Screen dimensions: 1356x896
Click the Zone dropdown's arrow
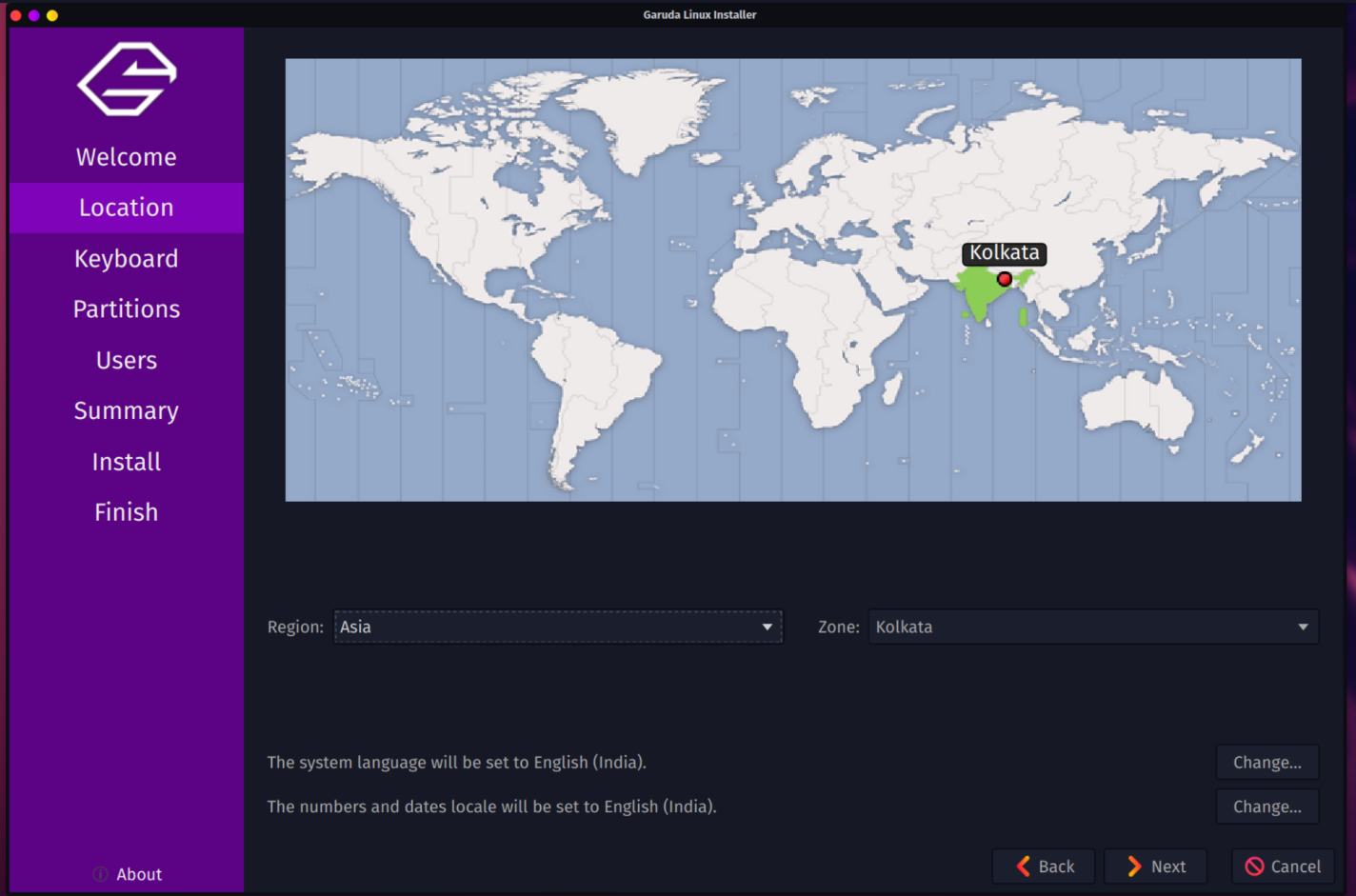(x=1303, y=627)
